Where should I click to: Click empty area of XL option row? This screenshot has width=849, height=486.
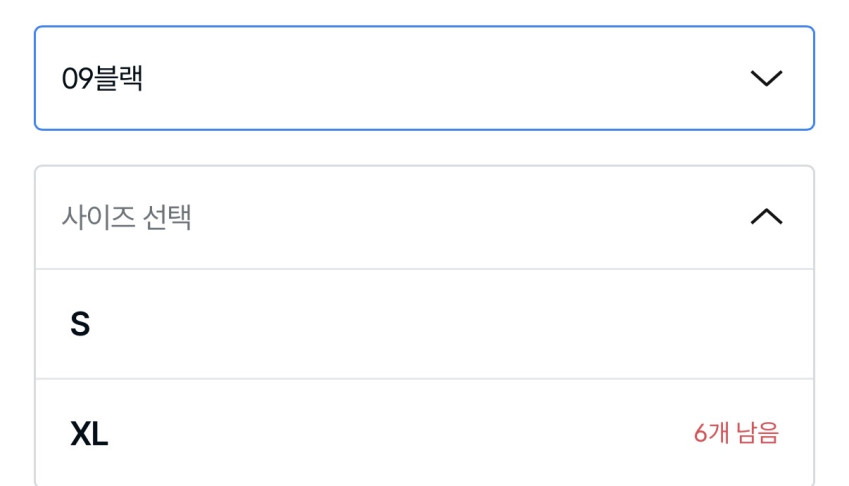[x=450, y=433]
